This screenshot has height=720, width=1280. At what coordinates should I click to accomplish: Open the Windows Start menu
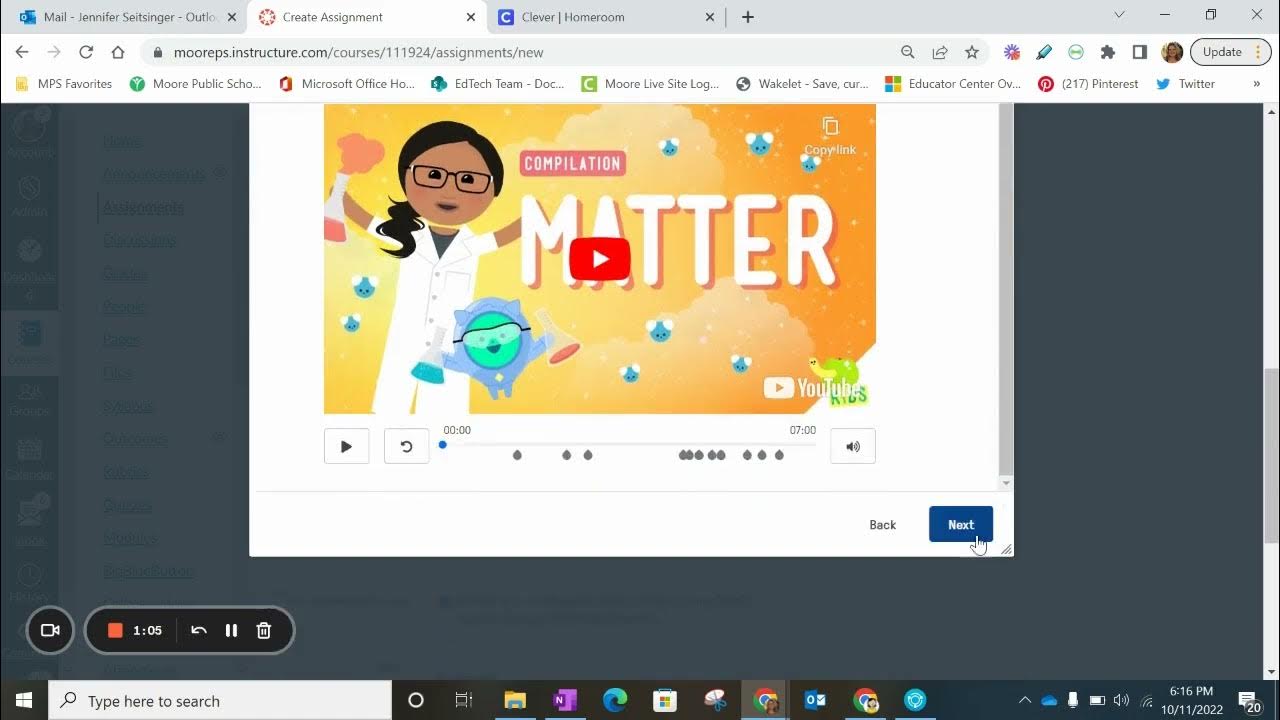click(x=24, y=700)
